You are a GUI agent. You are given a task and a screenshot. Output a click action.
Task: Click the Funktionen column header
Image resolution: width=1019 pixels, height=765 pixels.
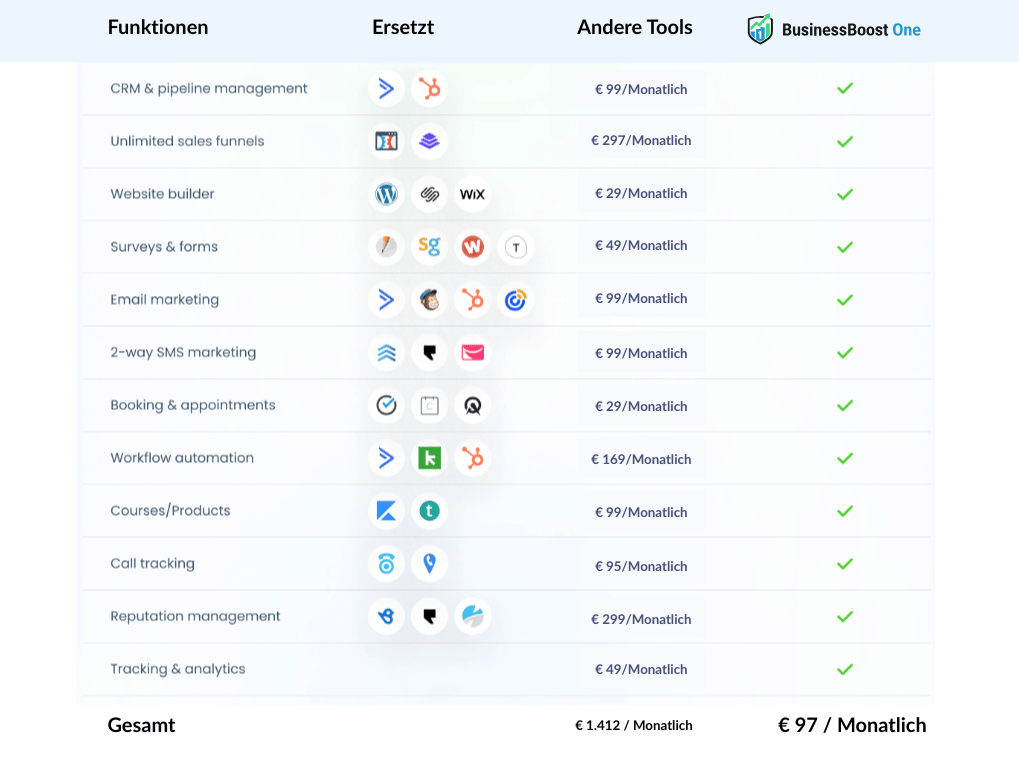[x=158, y=27]
